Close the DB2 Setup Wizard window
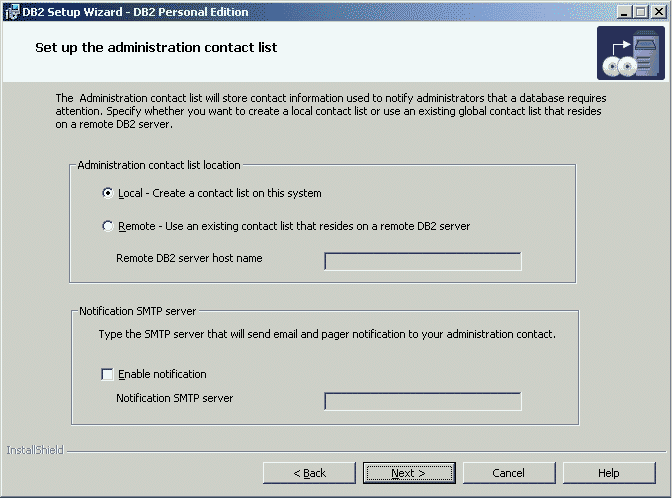The image size is (672, 498). pyautogui.click(x=658, y=11)
